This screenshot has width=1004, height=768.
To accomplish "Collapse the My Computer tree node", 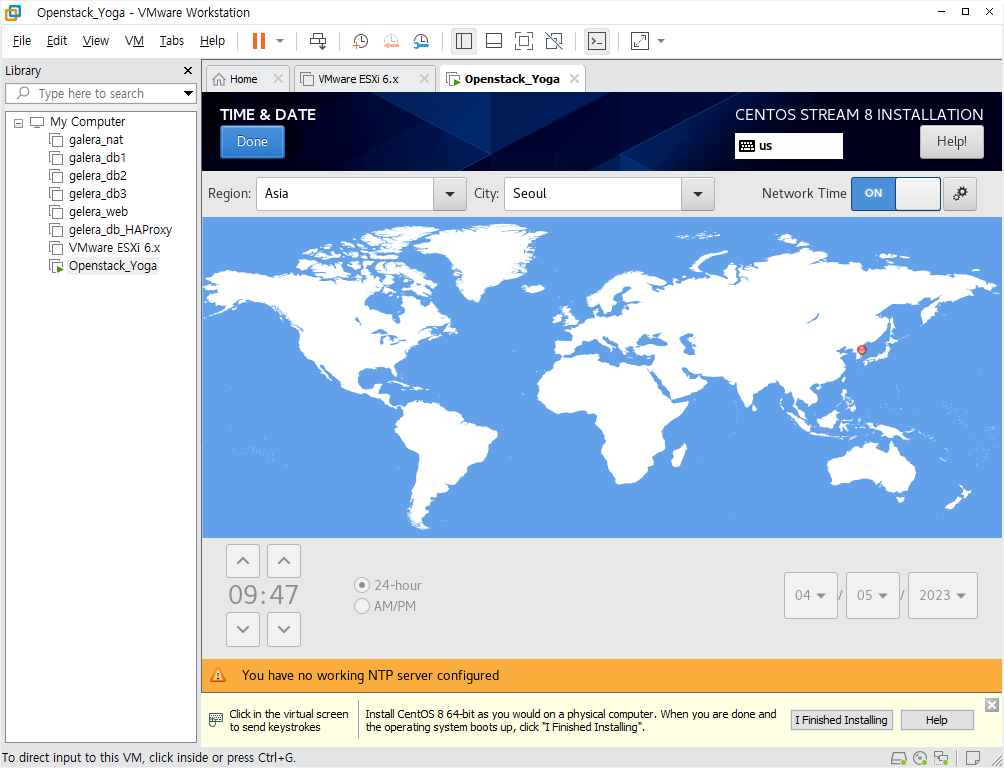I will point(19,122).
